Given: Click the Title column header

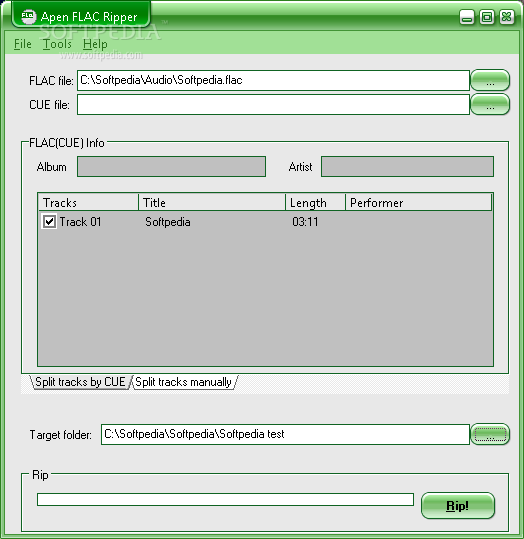Looking at the screenshot, I should 212,202.
